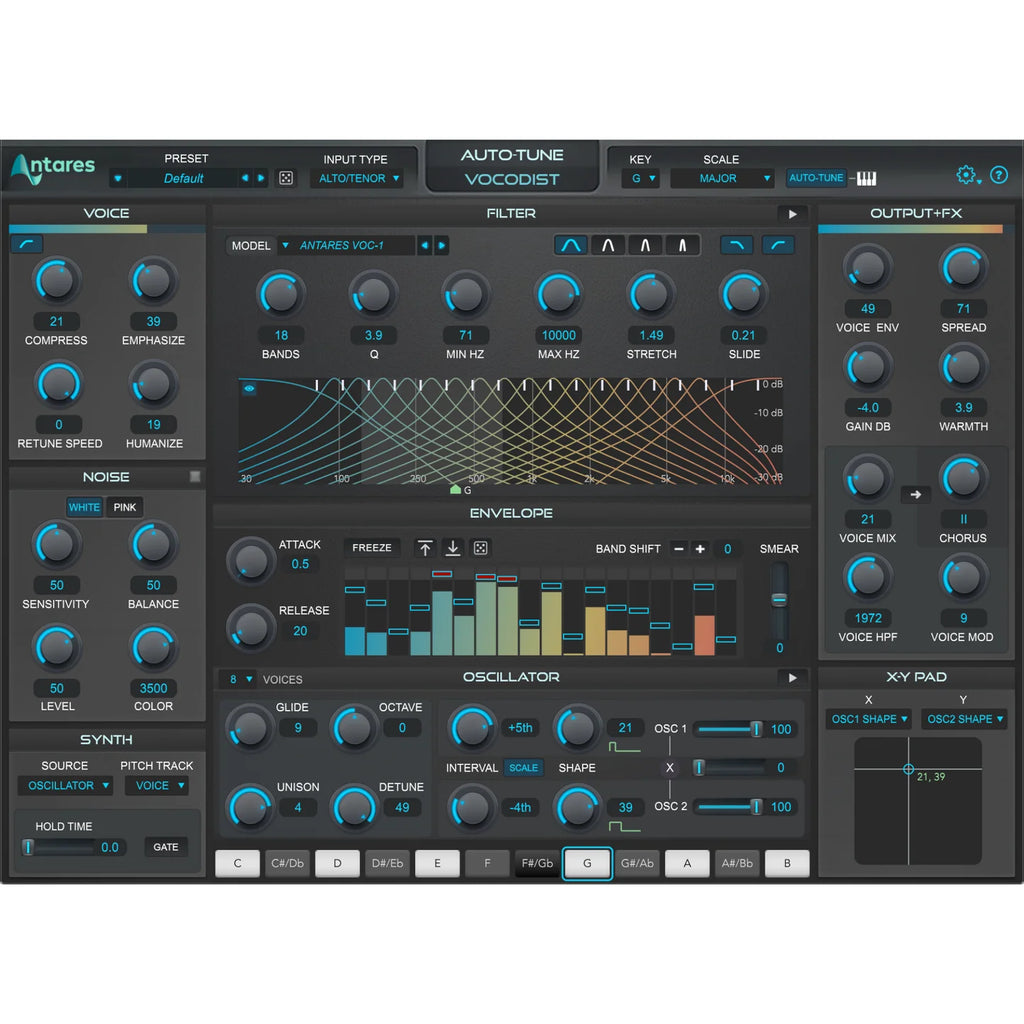The width and height of the screenshot is (1024, 1024).
Task: Open the Input Type Alto/Tenor dropdown
Action: click(x=356, y=179)
